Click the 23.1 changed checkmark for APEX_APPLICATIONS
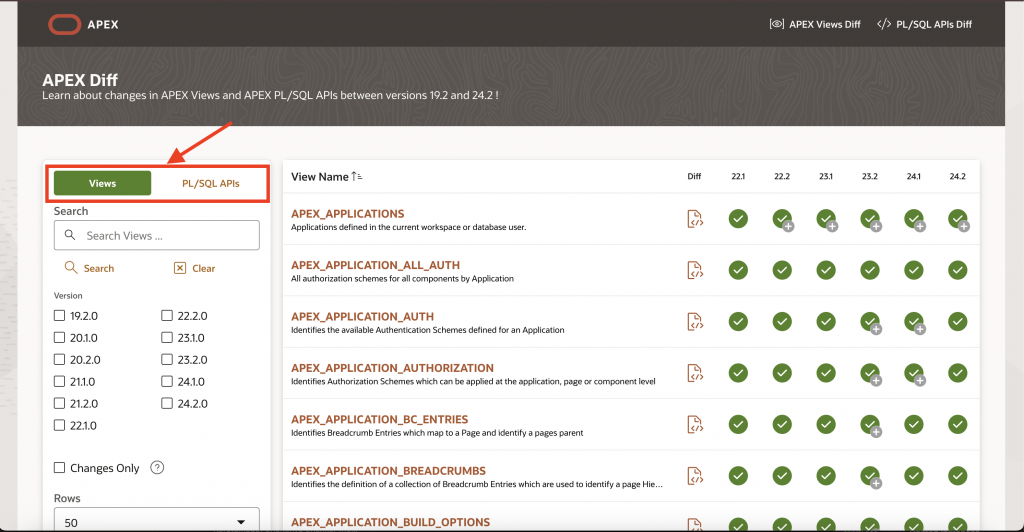This screenshot has height=532, width=1024. coord(826,219)
